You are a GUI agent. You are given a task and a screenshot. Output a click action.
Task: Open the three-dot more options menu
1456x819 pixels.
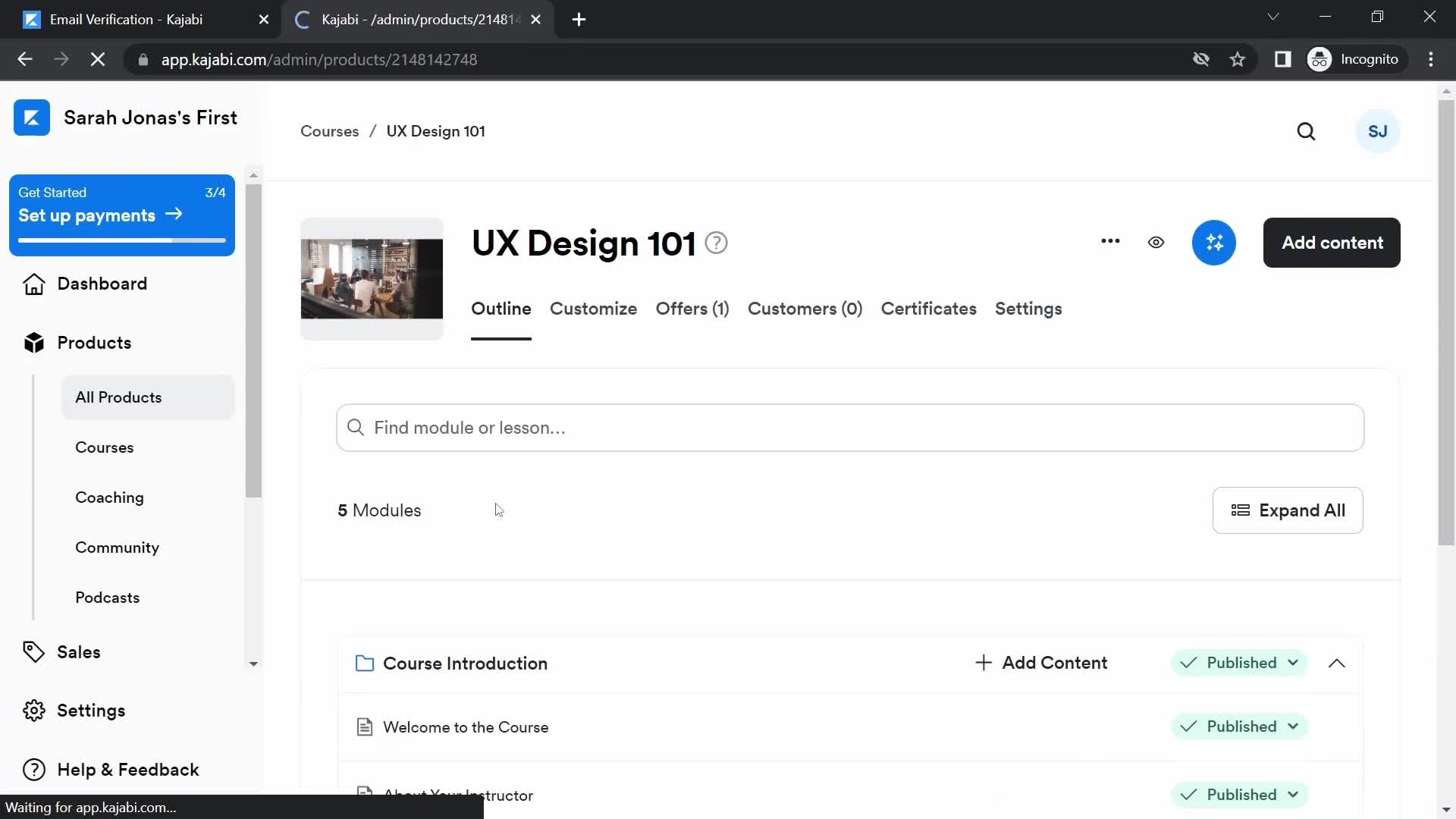[1110, 241]
